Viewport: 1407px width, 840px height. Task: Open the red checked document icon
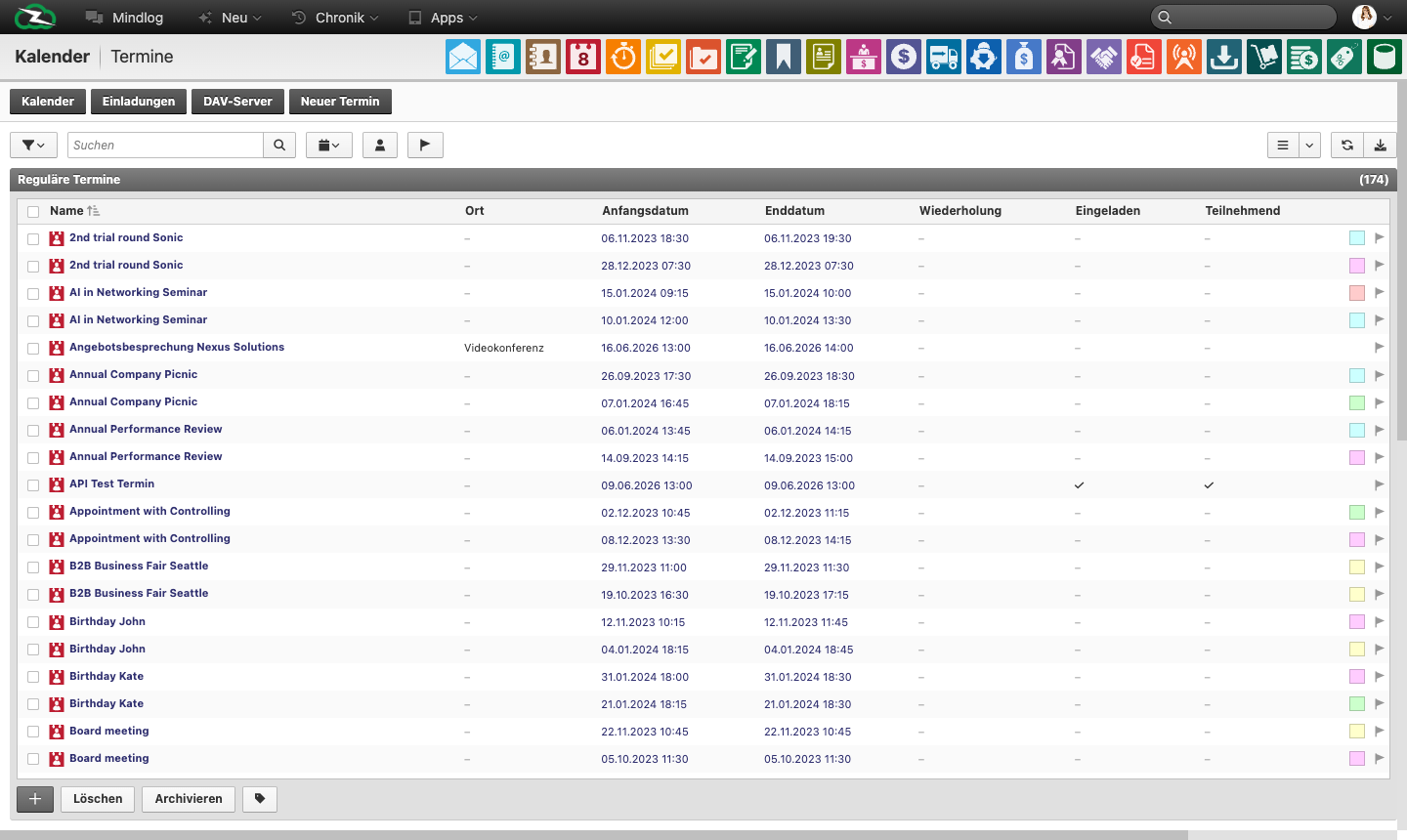point(1144,57)
